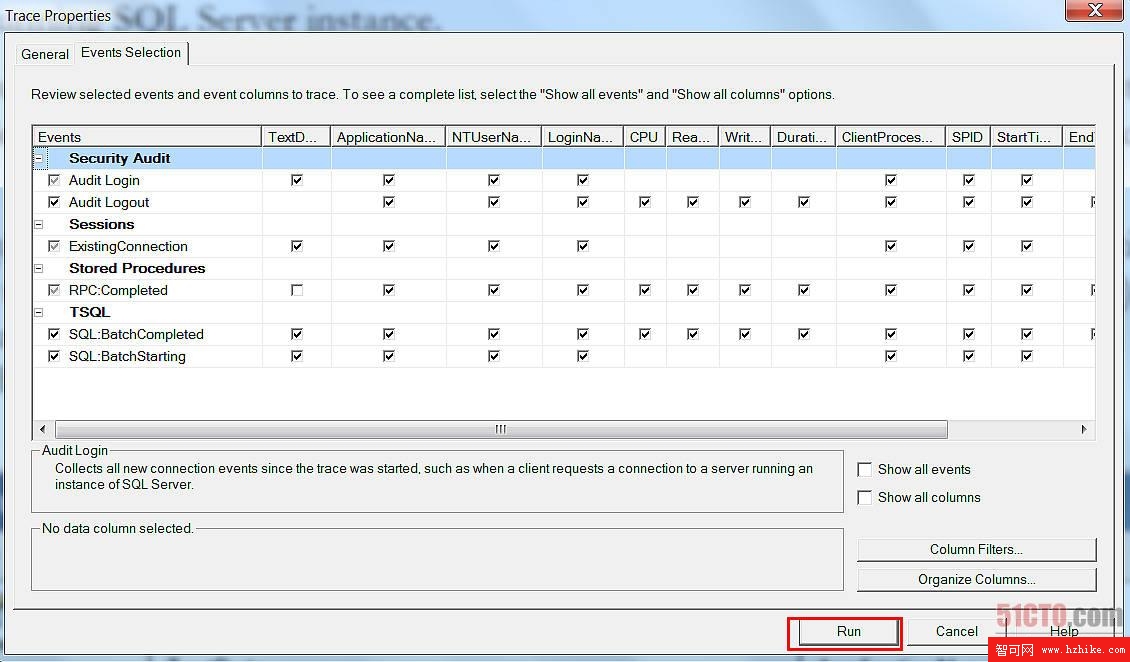Uncheck CPU for the RPC:Completed row
The height and width of the screenshot is (662, 1130).
pos(645,290)
